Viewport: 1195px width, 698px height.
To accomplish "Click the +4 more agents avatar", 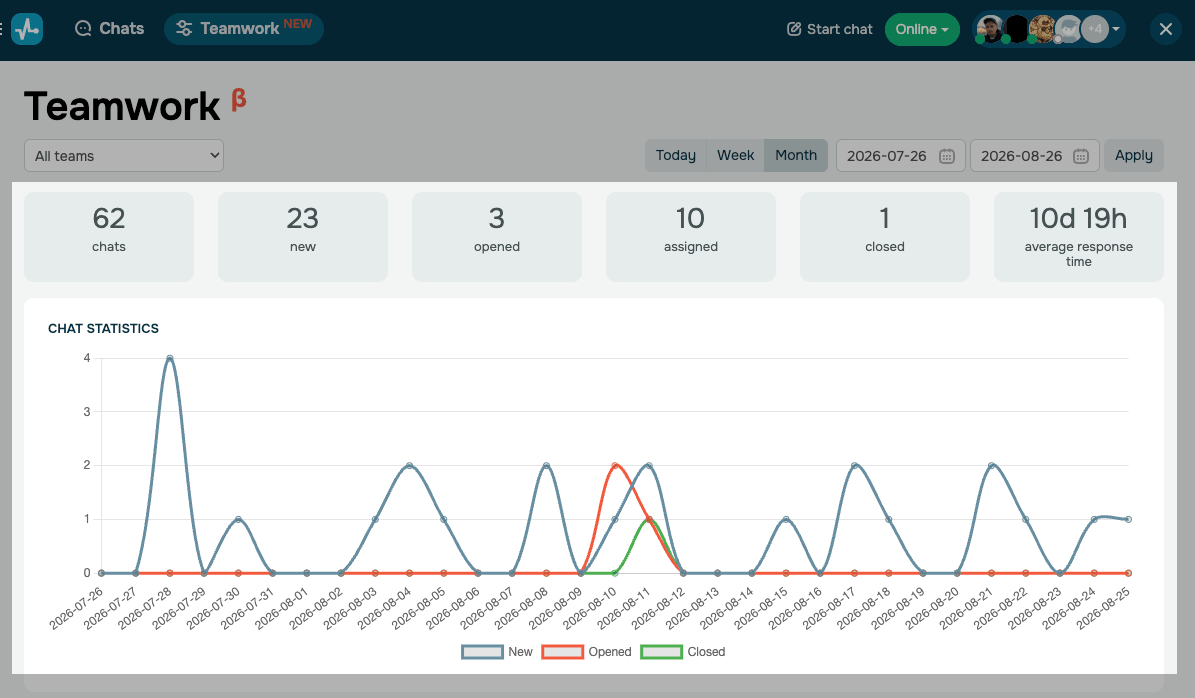I will pos(1095,29).
